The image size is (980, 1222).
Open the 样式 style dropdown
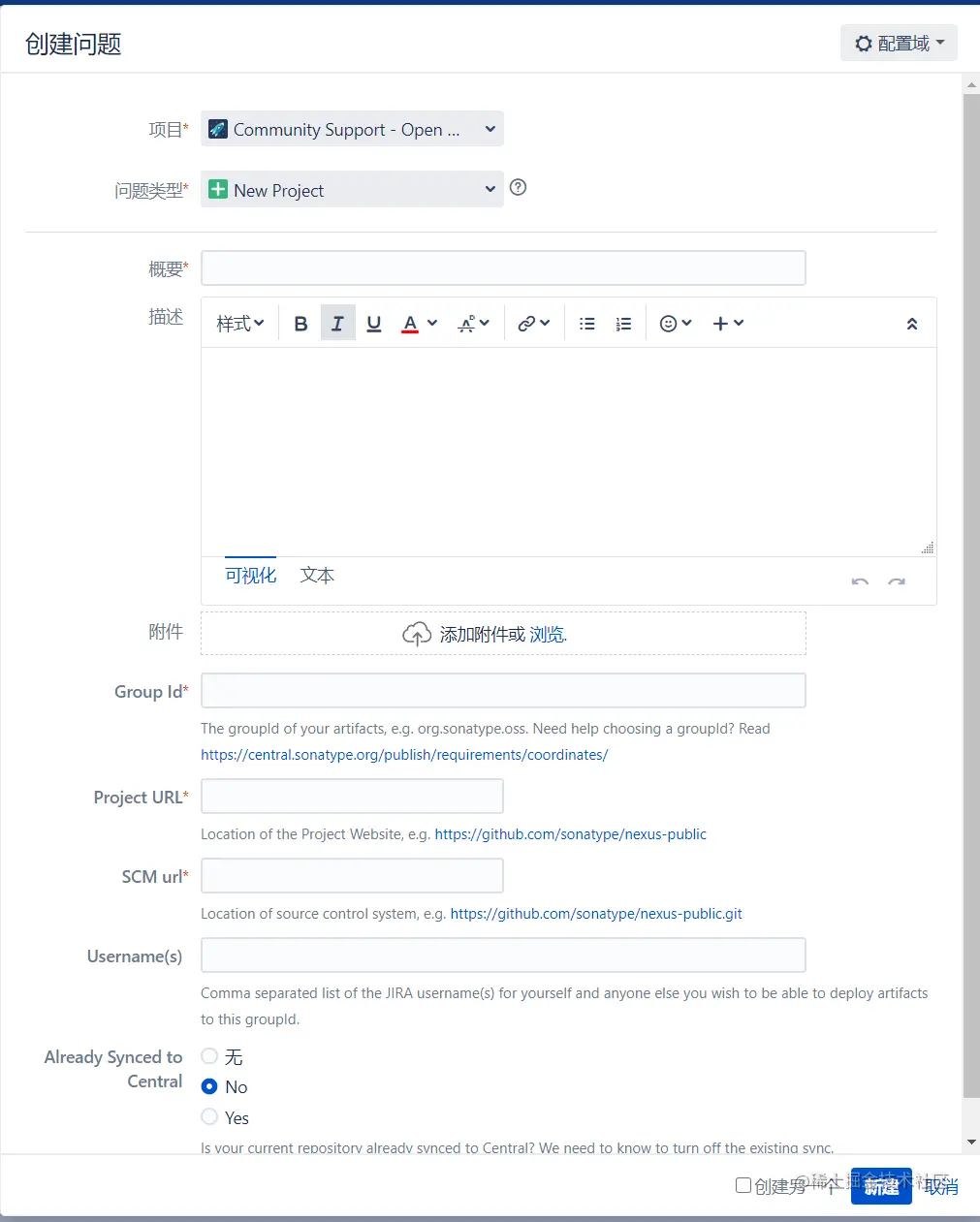239,324
